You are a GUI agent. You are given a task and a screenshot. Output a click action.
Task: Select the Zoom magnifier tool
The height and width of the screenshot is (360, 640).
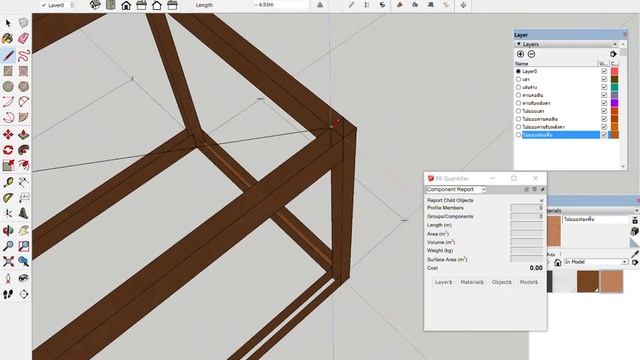coord(8,246)
